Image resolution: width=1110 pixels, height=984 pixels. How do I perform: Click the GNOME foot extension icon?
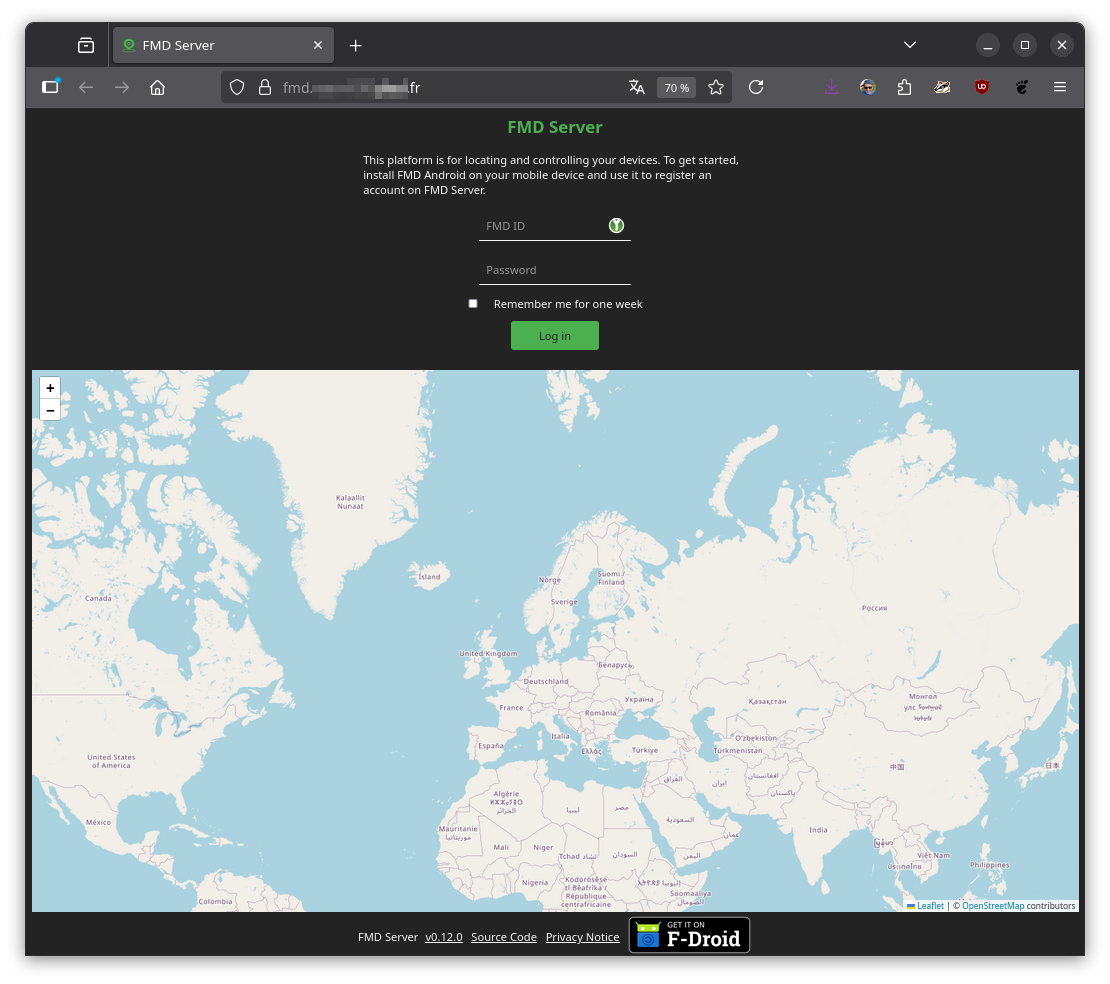[1021, 87]
